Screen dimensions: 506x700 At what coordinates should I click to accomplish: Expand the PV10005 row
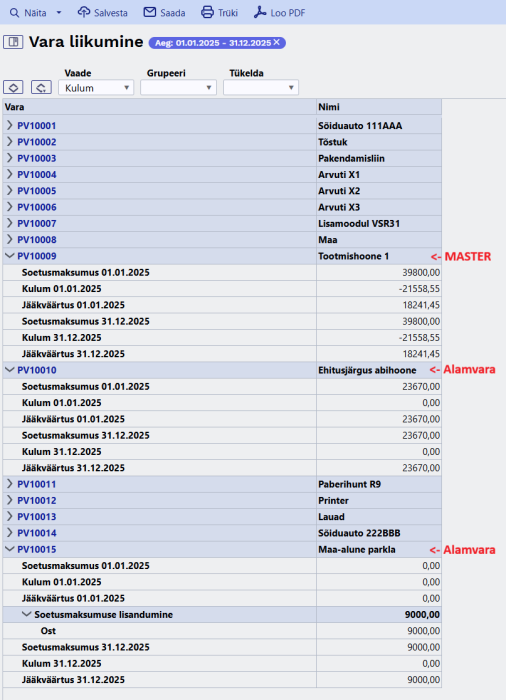9,191
